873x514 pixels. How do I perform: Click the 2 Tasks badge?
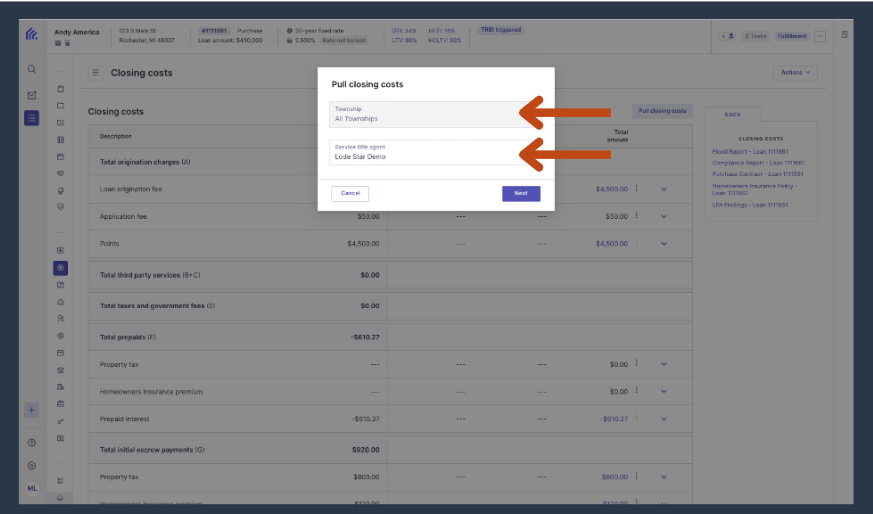click(x=756, y=36)
